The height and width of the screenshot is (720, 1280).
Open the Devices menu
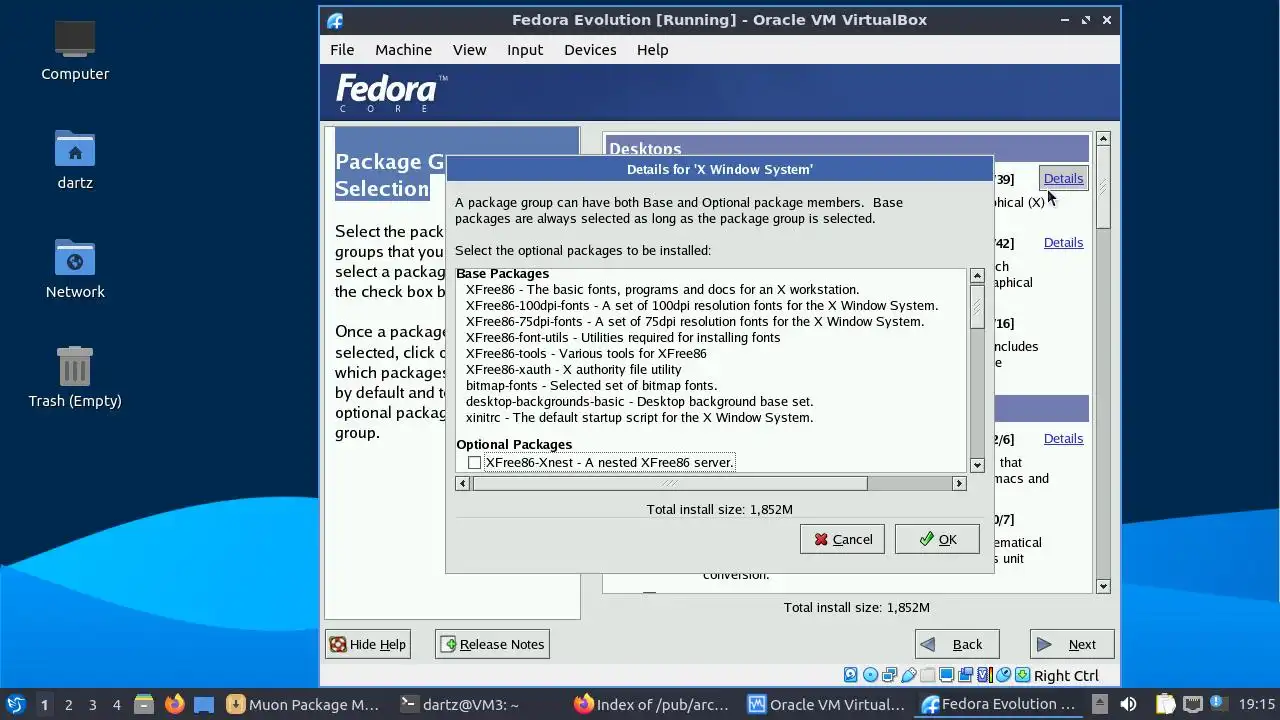tap(590, 49)
